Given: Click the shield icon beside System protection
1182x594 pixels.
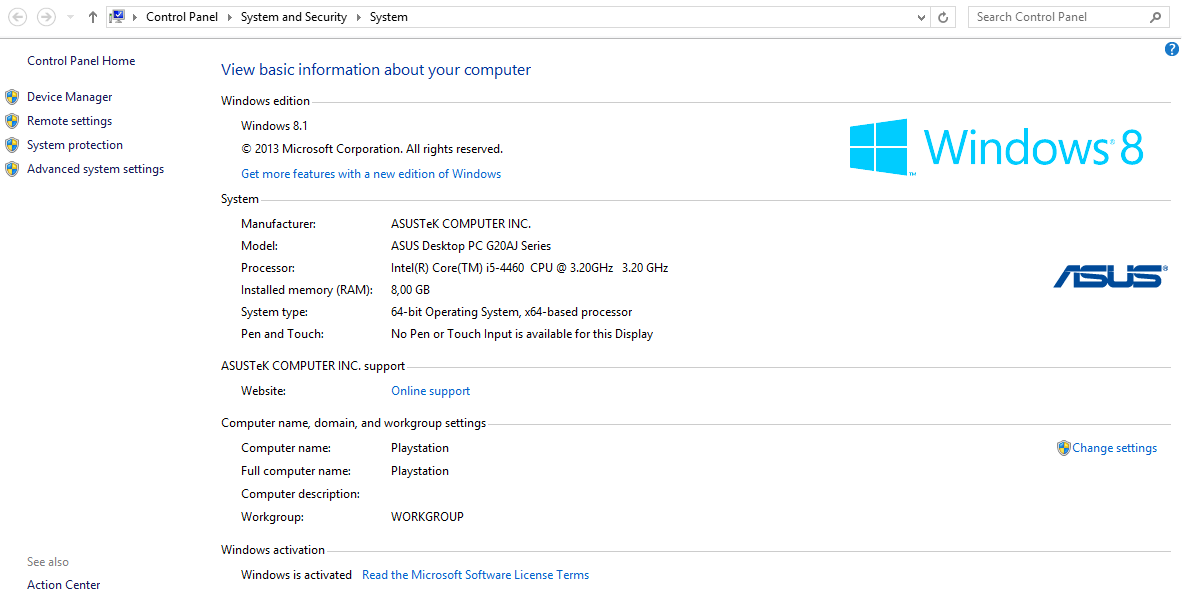Looking at the screenshot, I should coord(12,145).
